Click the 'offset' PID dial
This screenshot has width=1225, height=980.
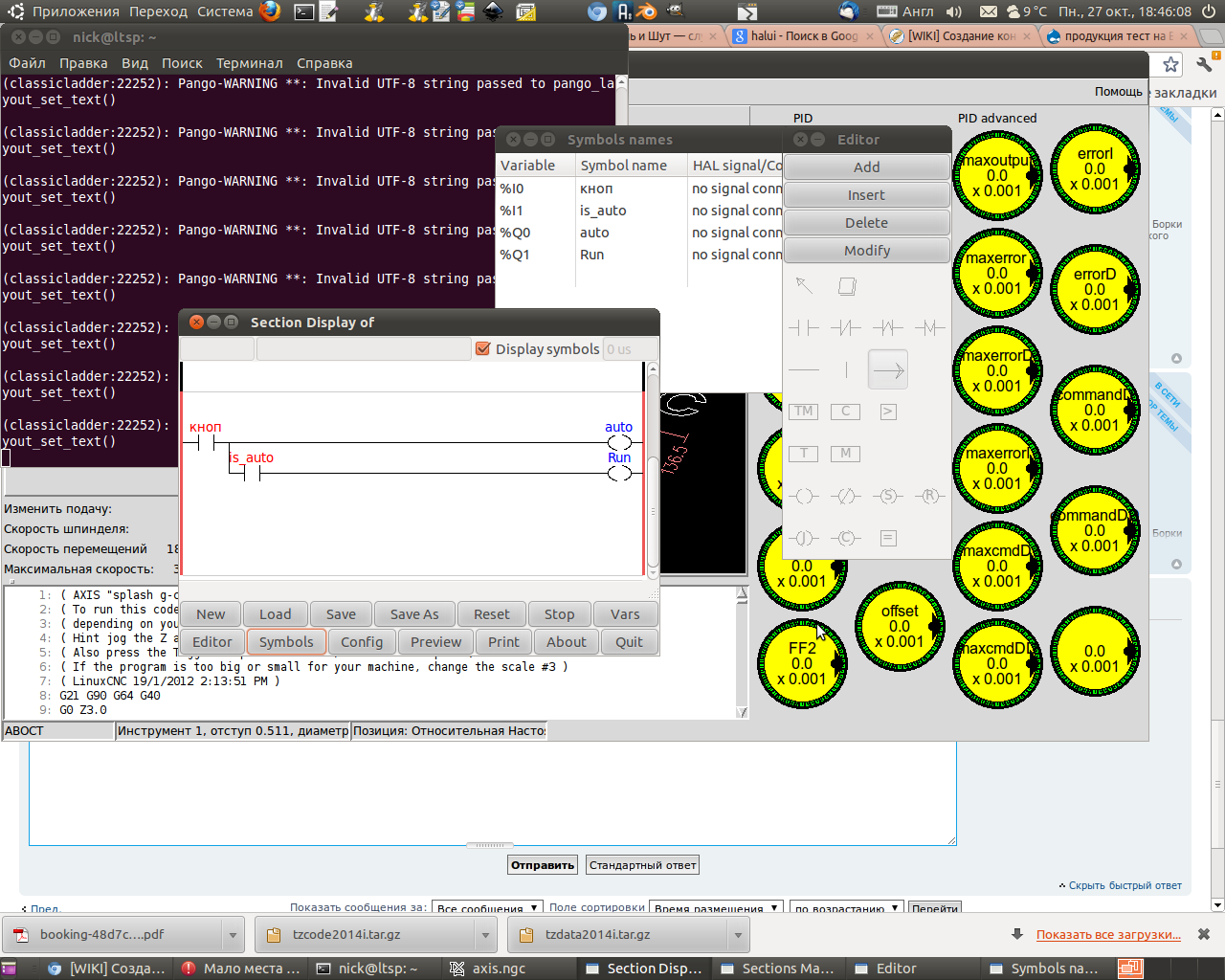pyautogui.click(x=900, y=626)
